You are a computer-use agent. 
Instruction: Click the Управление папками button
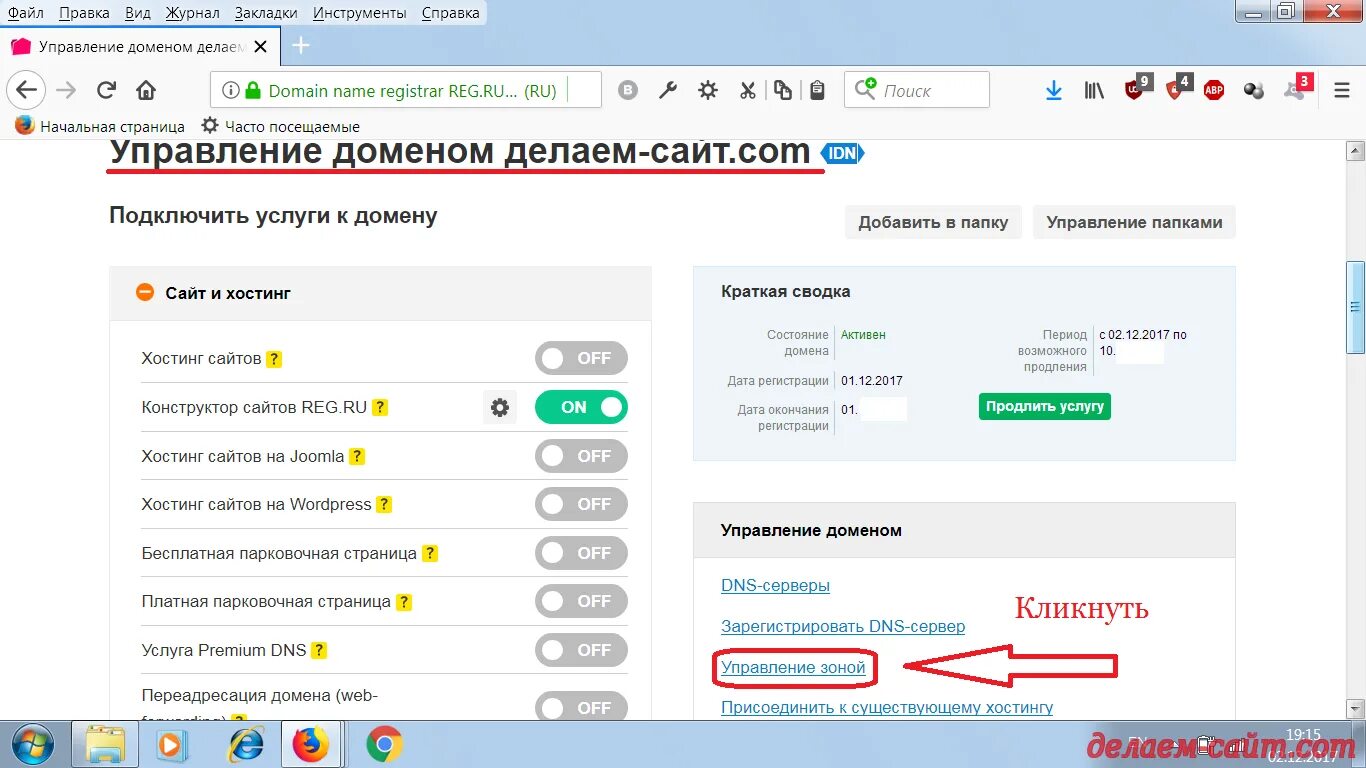coord(1135,222)
